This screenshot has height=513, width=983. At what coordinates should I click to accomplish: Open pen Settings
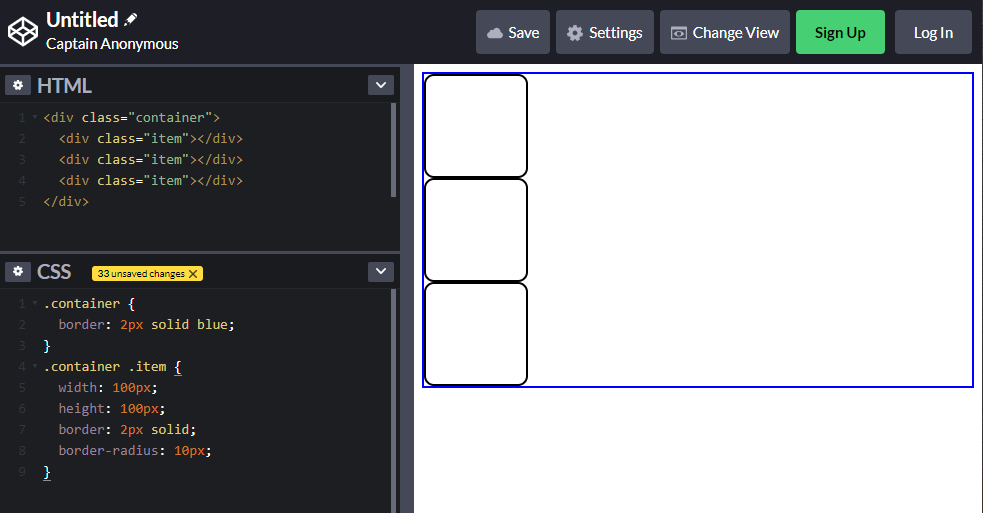[604, 32]
